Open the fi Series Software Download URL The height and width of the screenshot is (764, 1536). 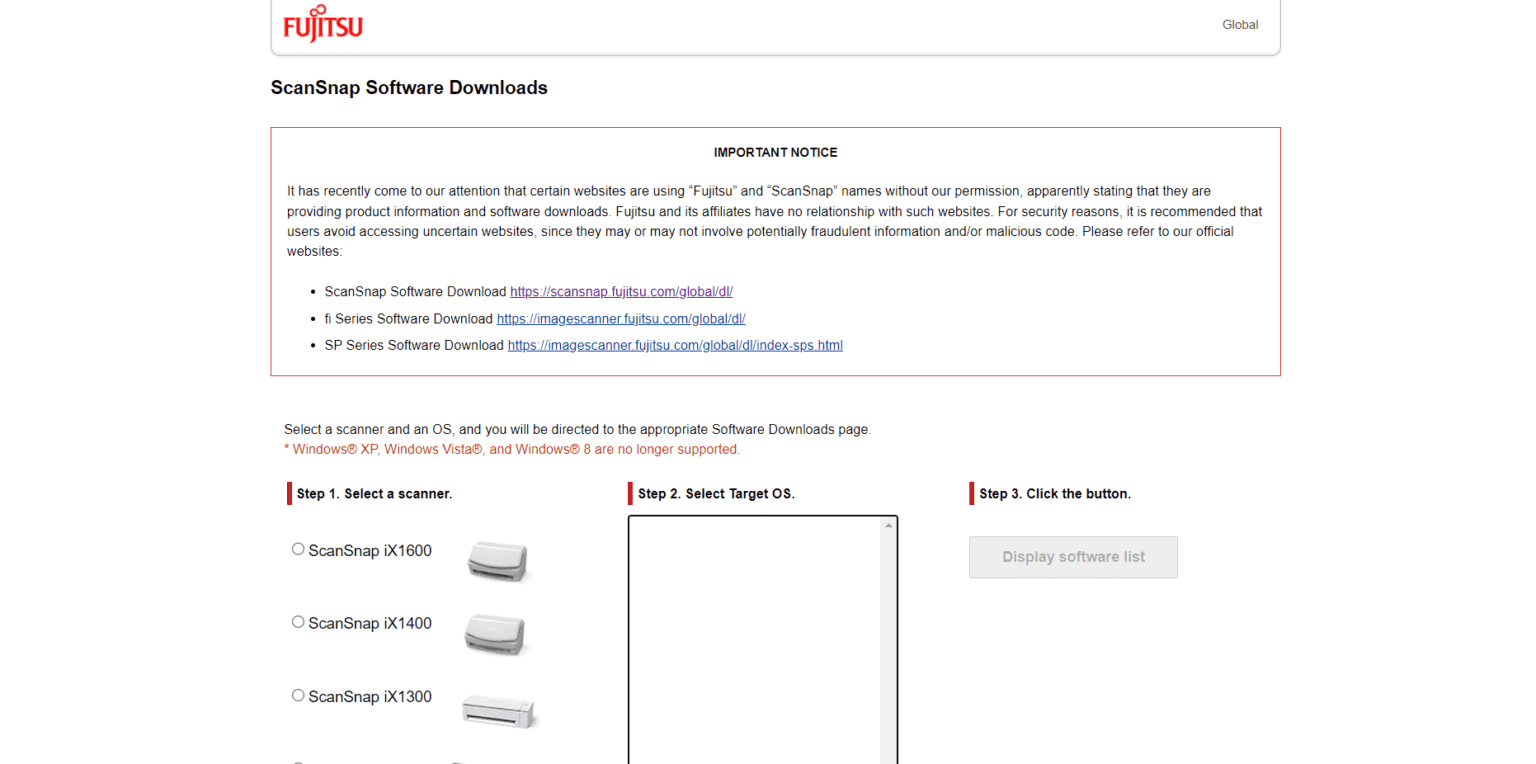pos(620,319)
